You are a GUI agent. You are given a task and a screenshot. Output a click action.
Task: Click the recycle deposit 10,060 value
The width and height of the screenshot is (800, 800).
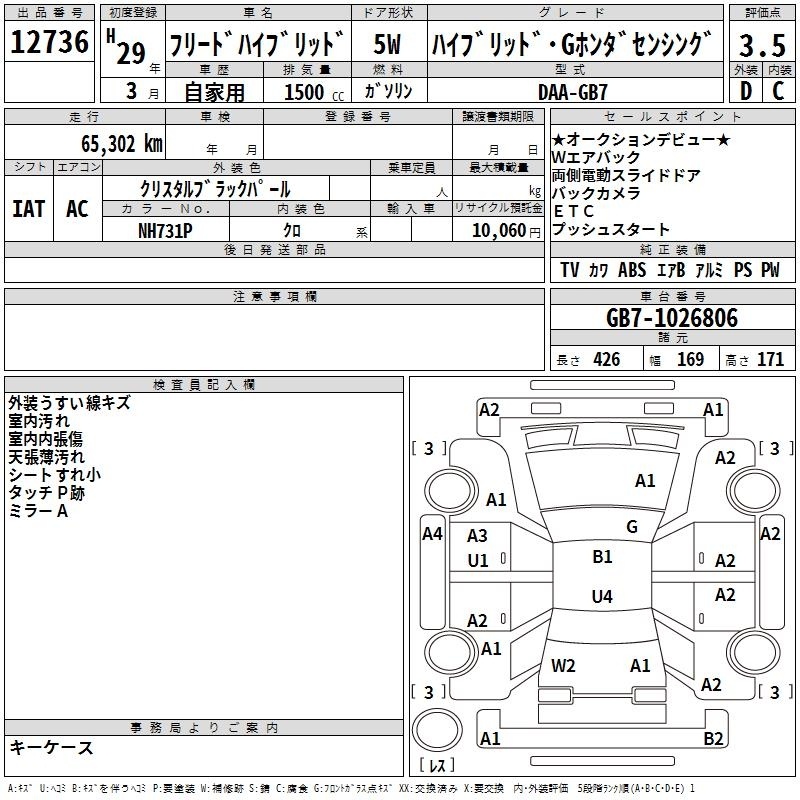(496, 230)
